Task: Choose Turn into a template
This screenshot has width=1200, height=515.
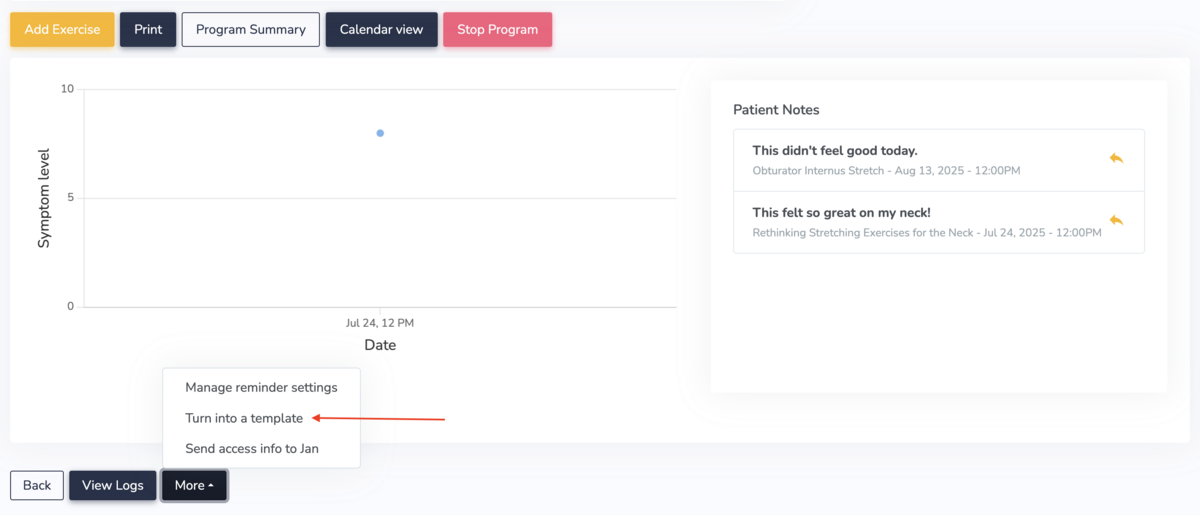Action: 244,418
